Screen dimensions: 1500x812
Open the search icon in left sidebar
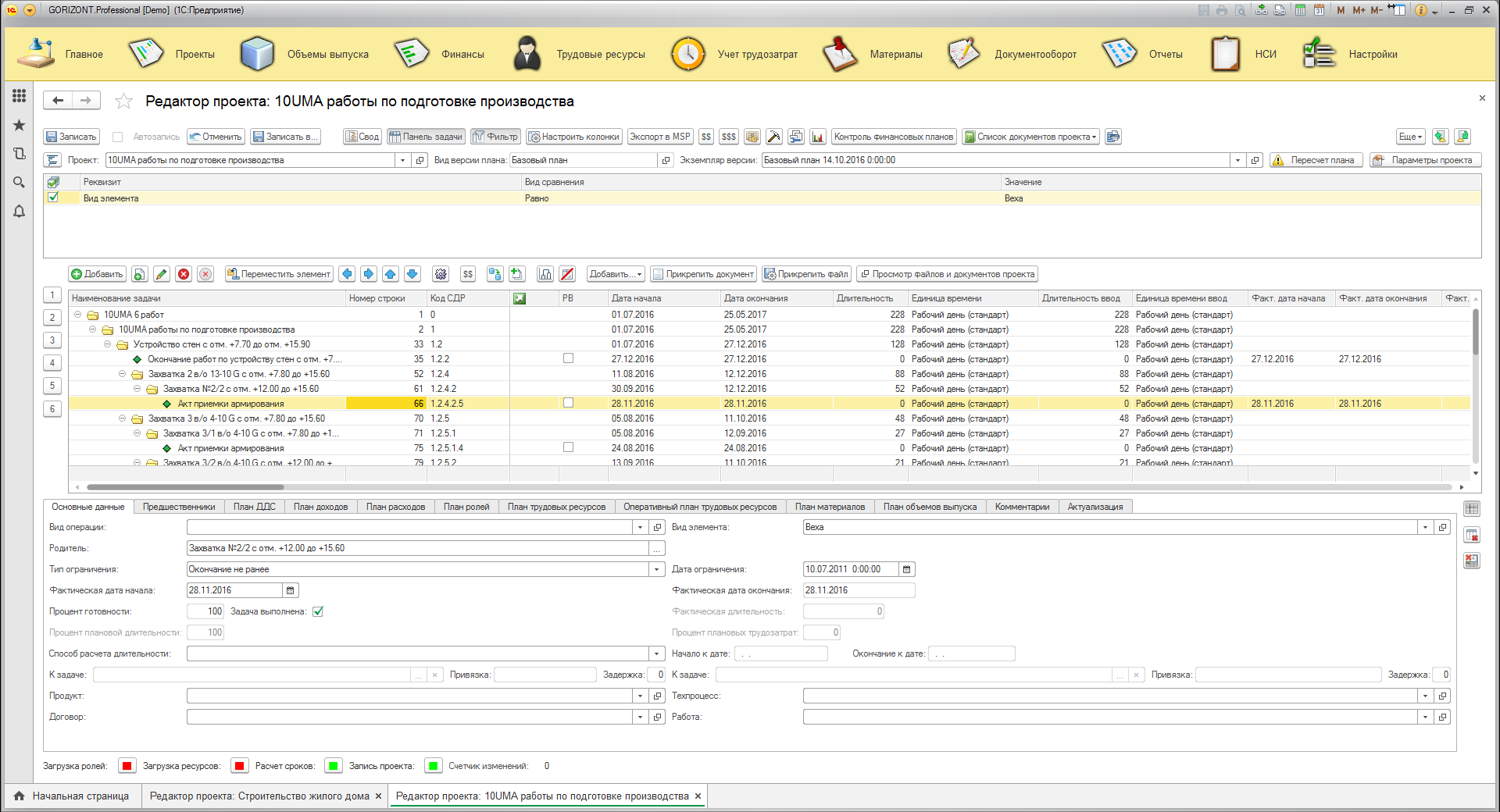pyautogui.click(x=19, y=183)
